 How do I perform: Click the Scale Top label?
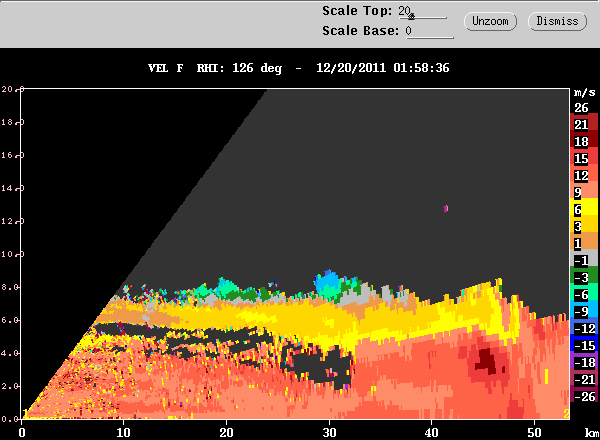(x=357, y=11)
